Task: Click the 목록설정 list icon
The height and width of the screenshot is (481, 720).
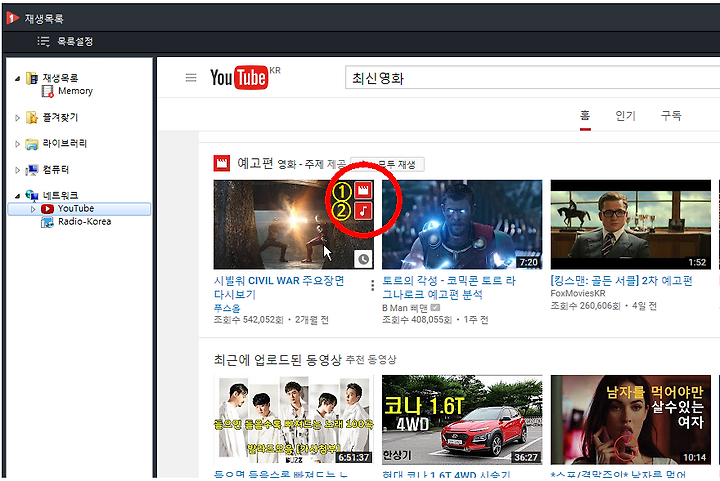Action: [x=43, y=42]
